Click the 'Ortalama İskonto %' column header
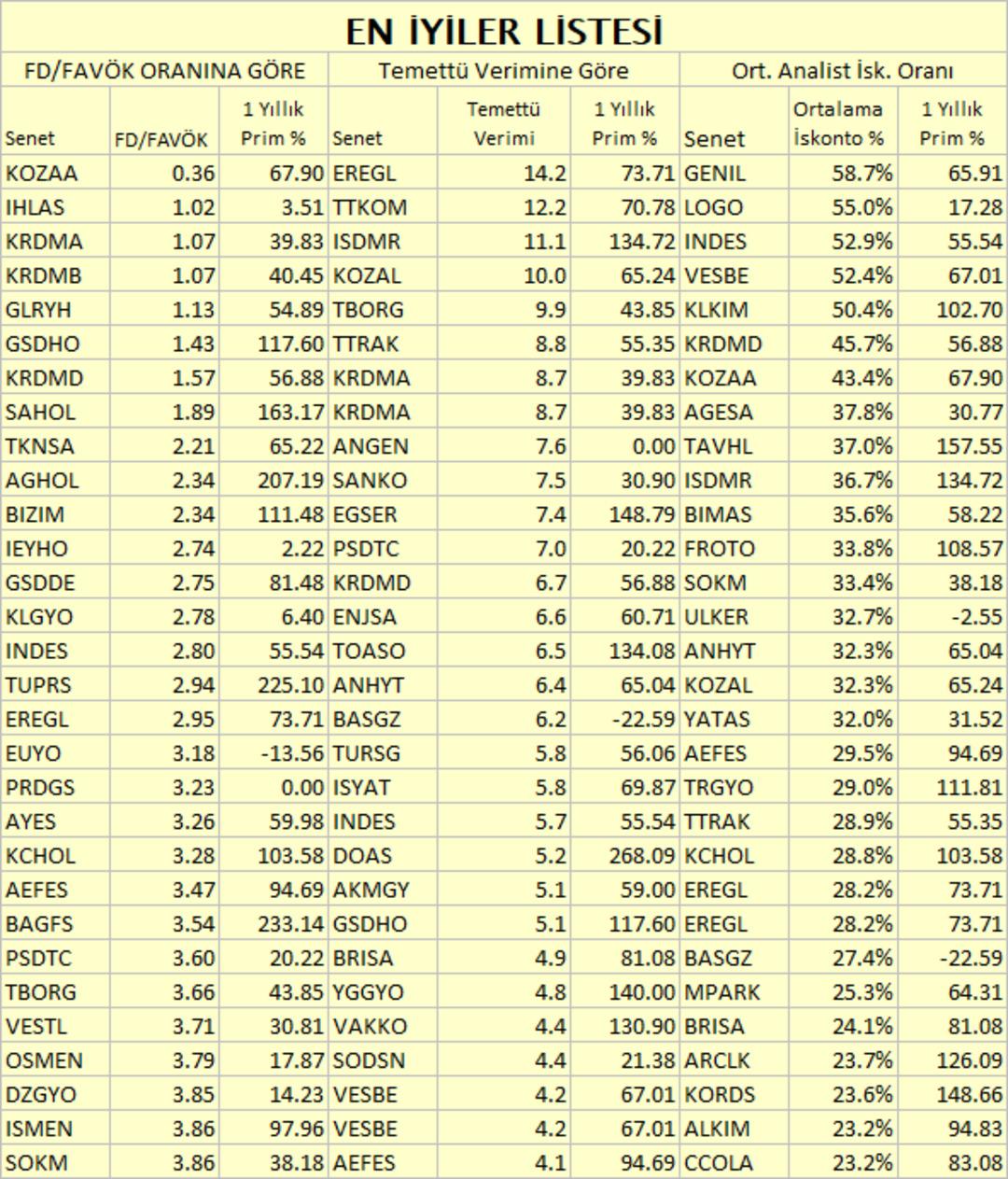The image size is (1008, 1179). pos(837,123)
